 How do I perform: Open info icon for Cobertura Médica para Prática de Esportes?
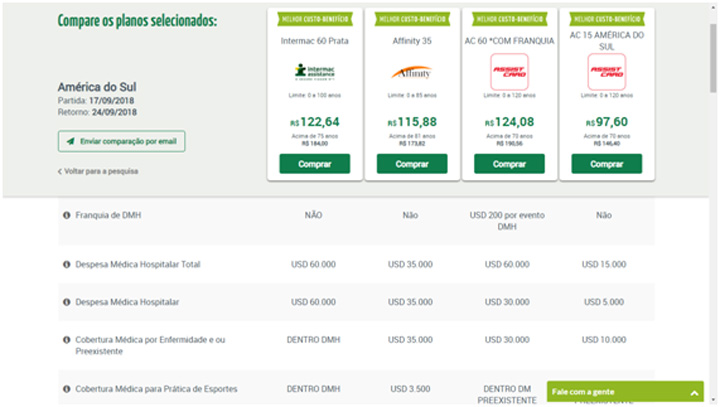tap(67, 389)
